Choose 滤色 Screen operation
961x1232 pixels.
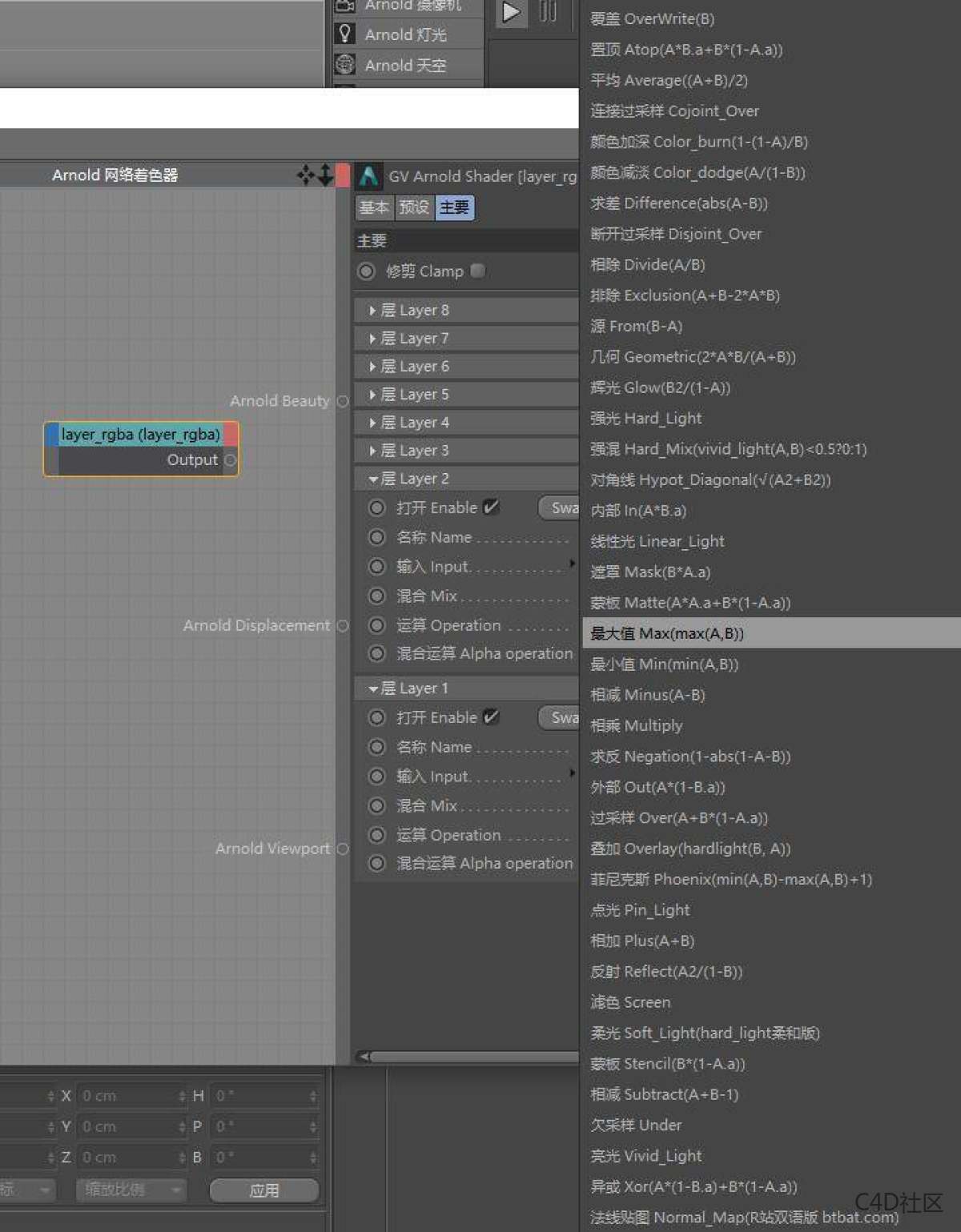pos(770,1002)
